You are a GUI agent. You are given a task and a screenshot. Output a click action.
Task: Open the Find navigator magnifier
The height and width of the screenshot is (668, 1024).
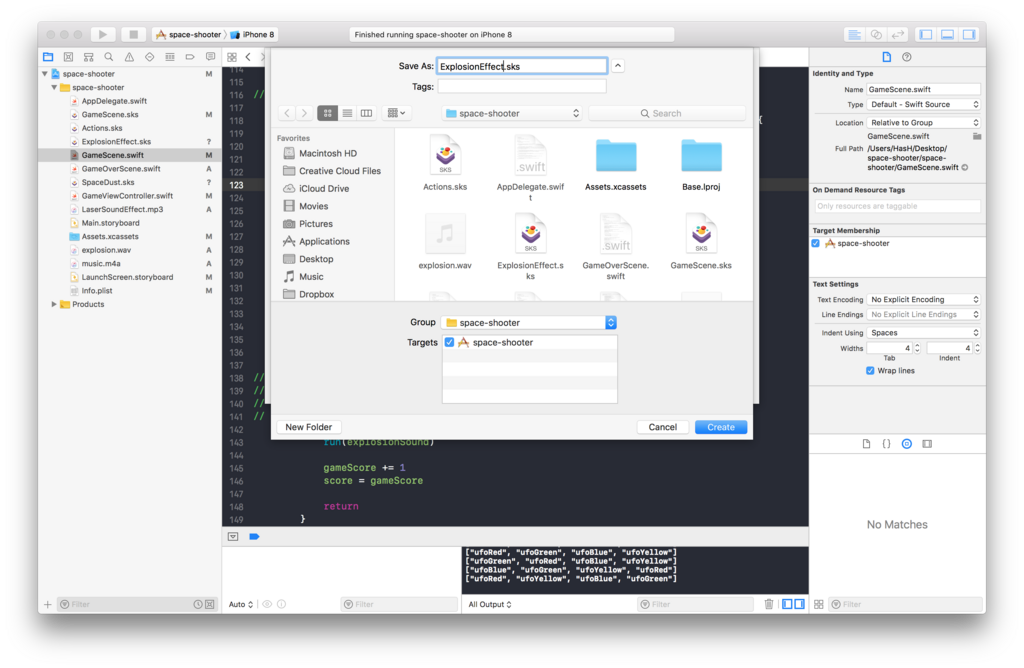click(x=109, y=57)
